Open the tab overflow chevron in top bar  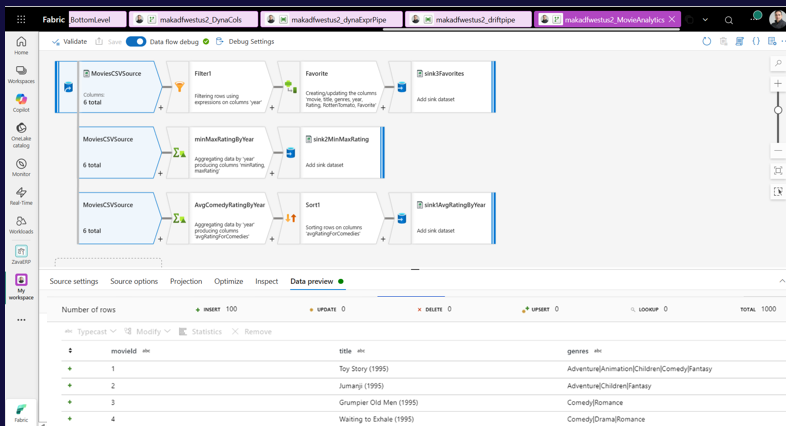(705, 20)
